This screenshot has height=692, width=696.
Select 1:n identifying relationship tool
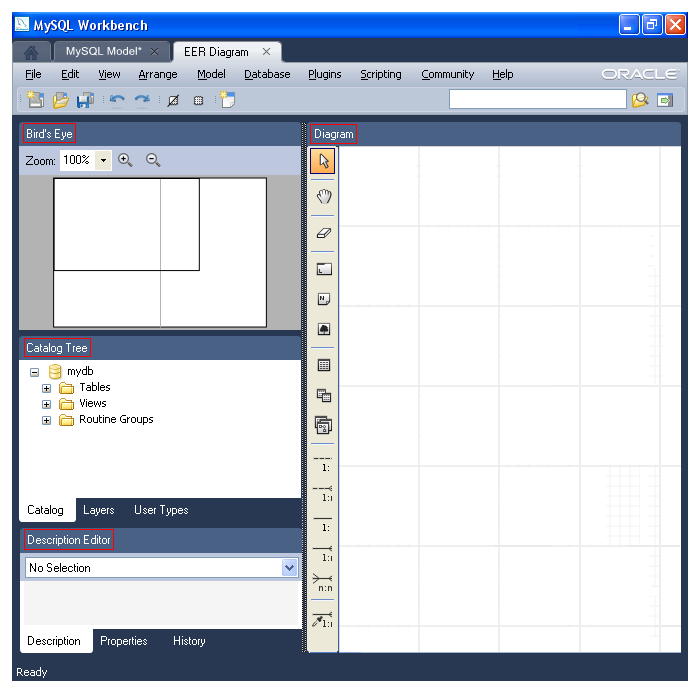point(324,553)
